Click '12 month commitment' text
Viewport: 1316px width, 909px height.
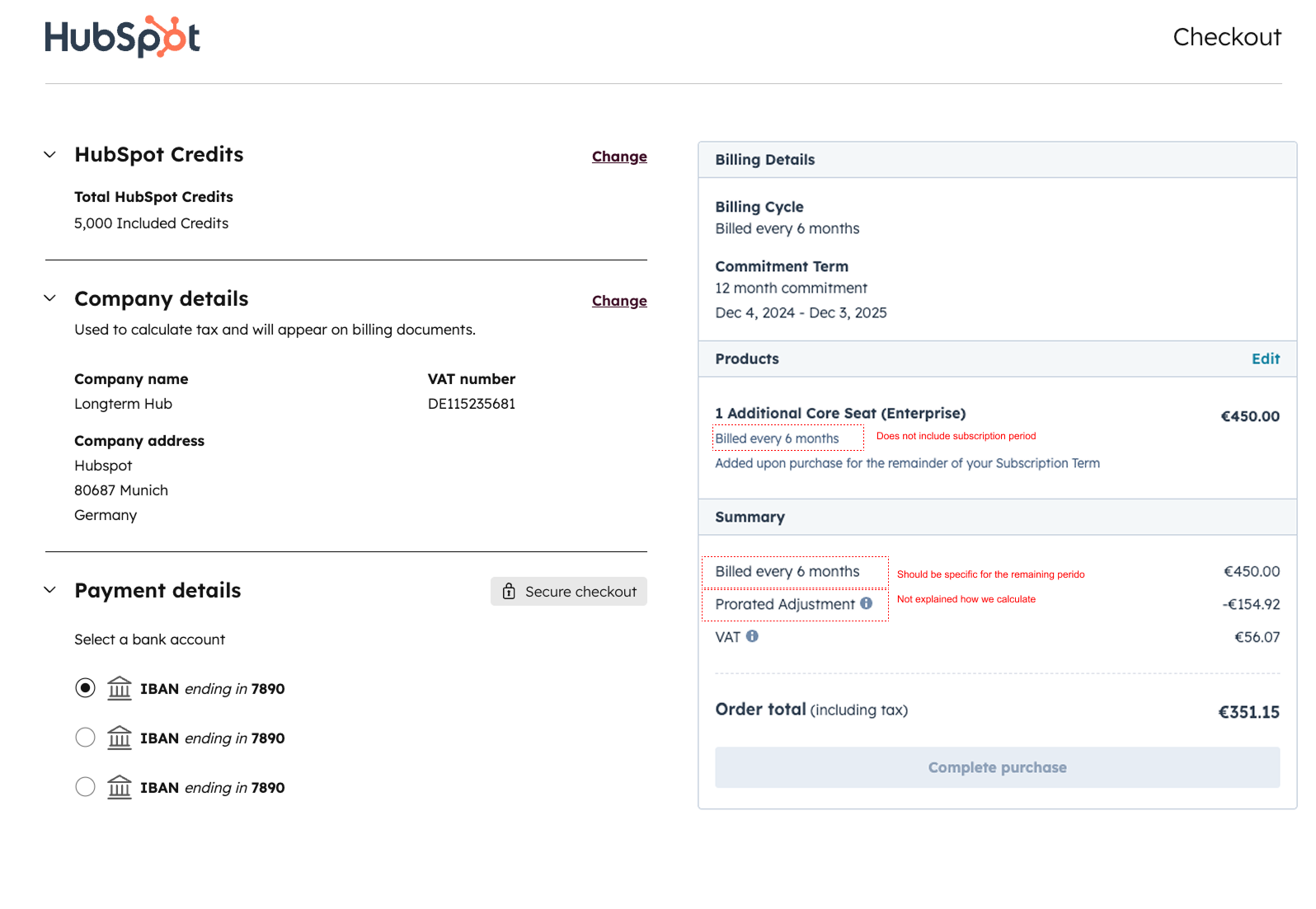791,288
